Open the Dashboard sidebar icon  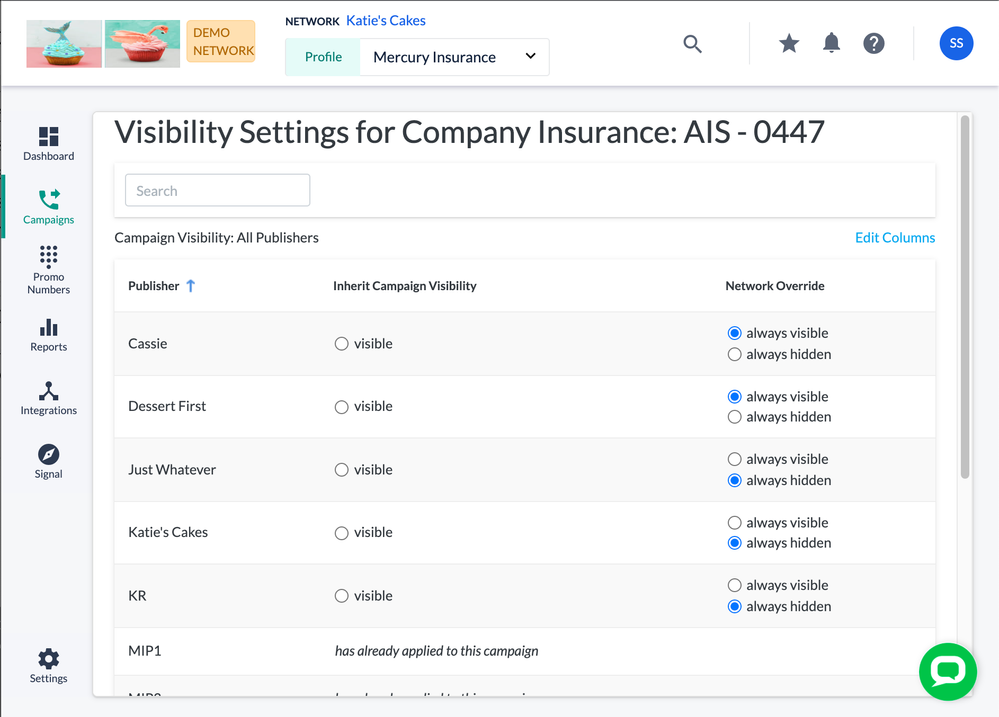48,143
